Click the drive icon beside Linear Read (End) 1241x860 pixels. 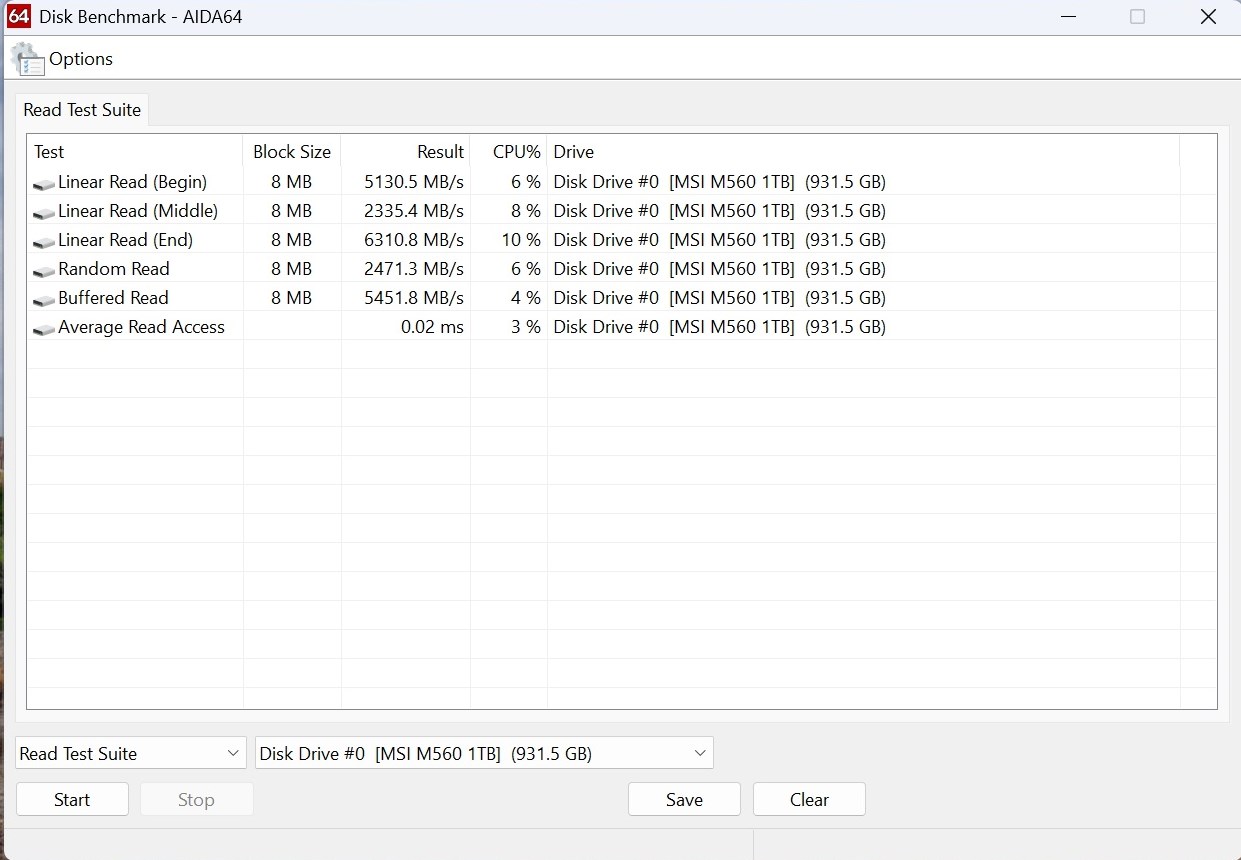44,242
